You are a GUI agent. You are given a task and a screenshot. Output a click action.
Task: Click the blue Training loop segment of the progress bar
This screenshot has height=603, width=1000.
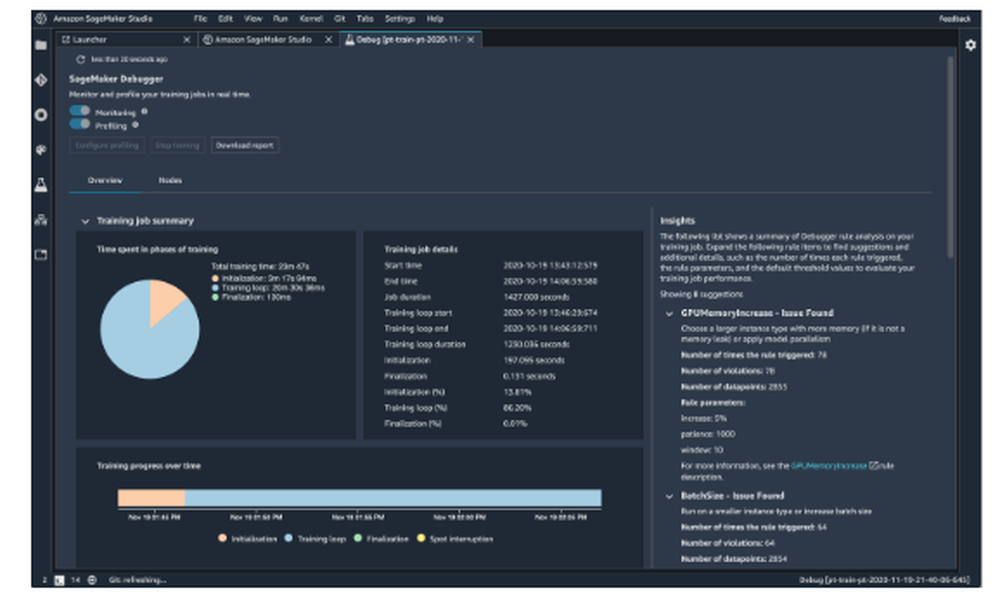click(393, 498)
